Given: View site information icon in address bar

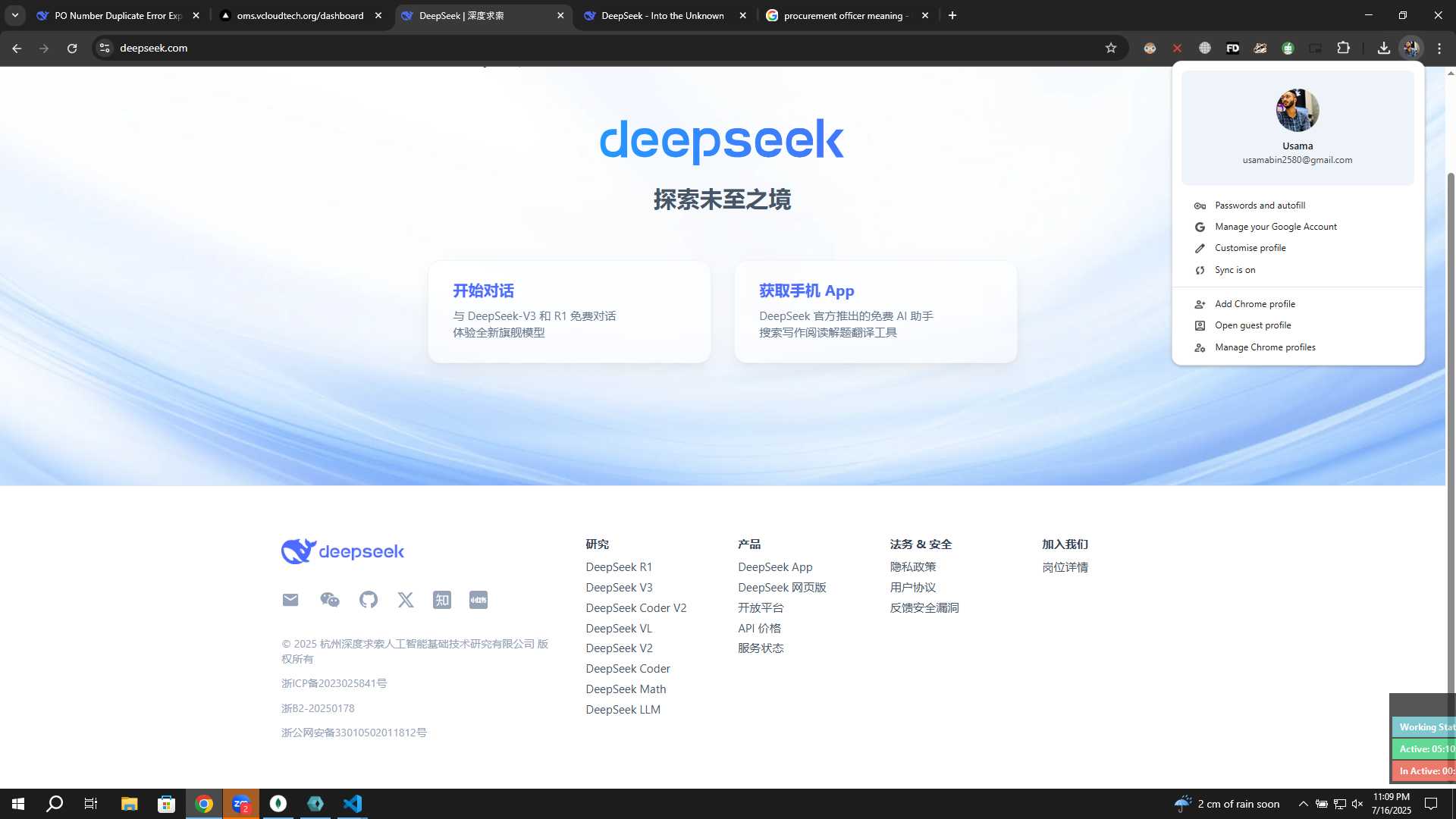Looking at the screenshot, I should (105, 48).
